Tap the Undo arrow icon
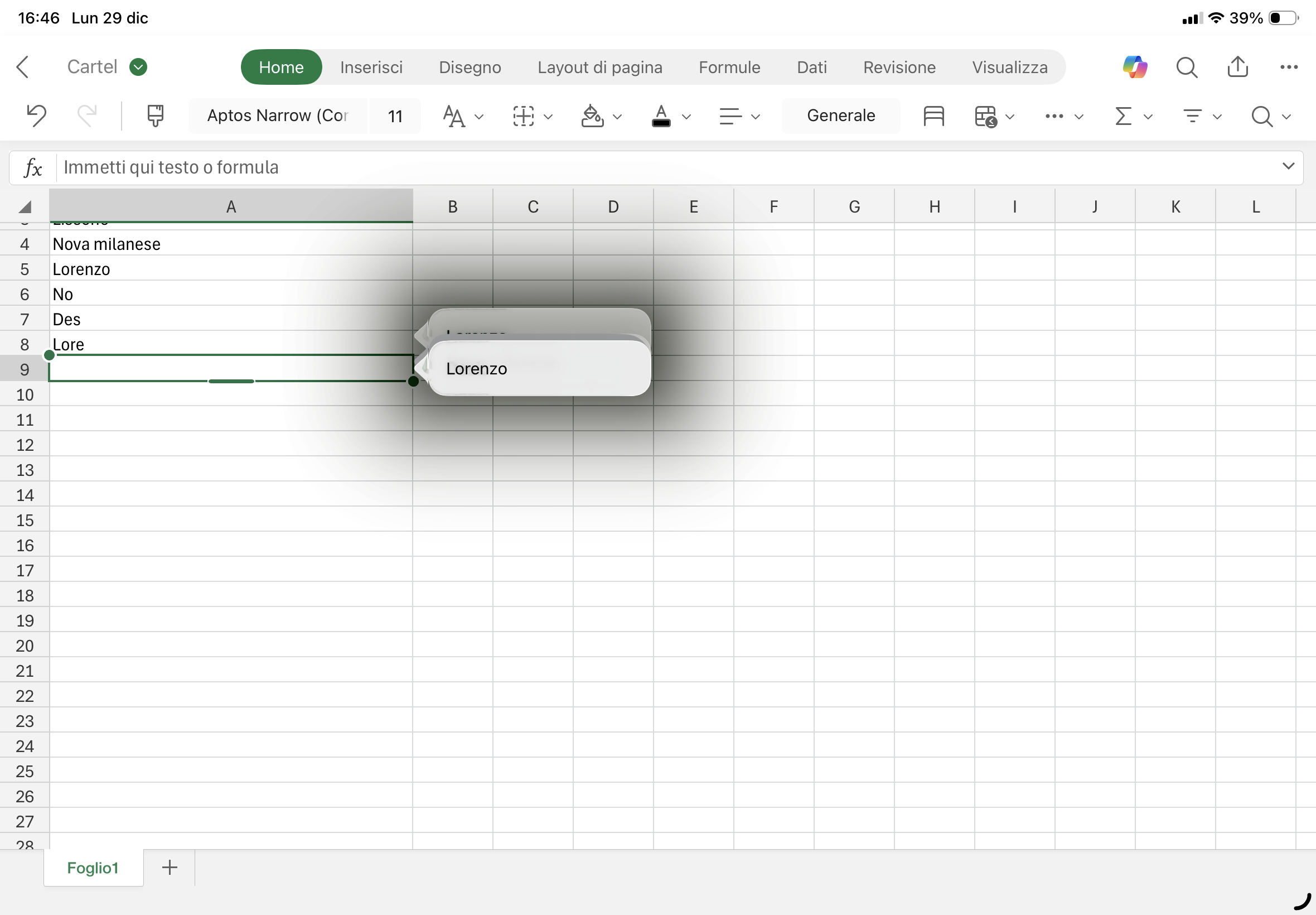 37,115
